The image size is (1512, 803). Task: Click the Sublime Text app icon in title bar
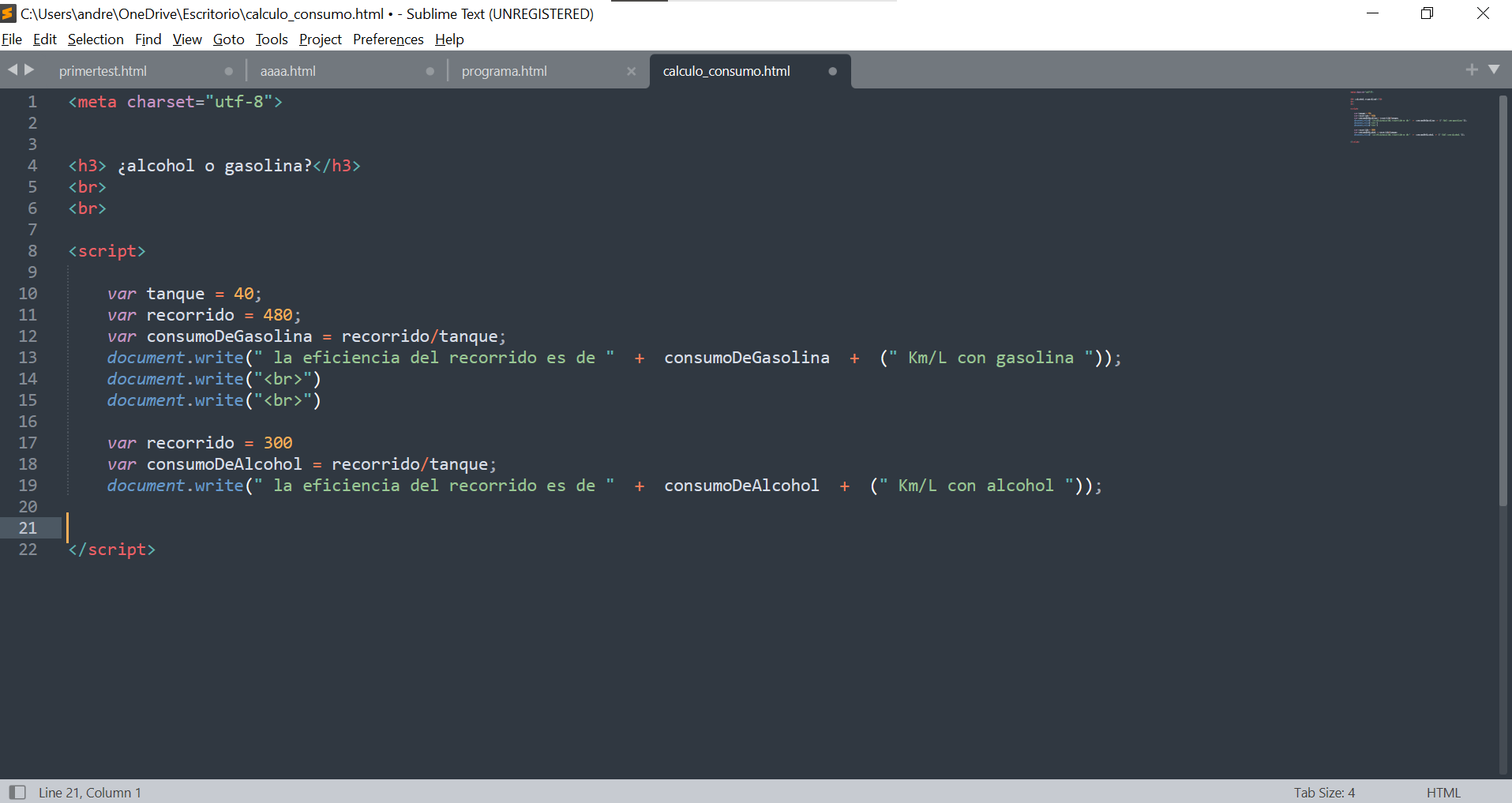(x=9, y=13)
